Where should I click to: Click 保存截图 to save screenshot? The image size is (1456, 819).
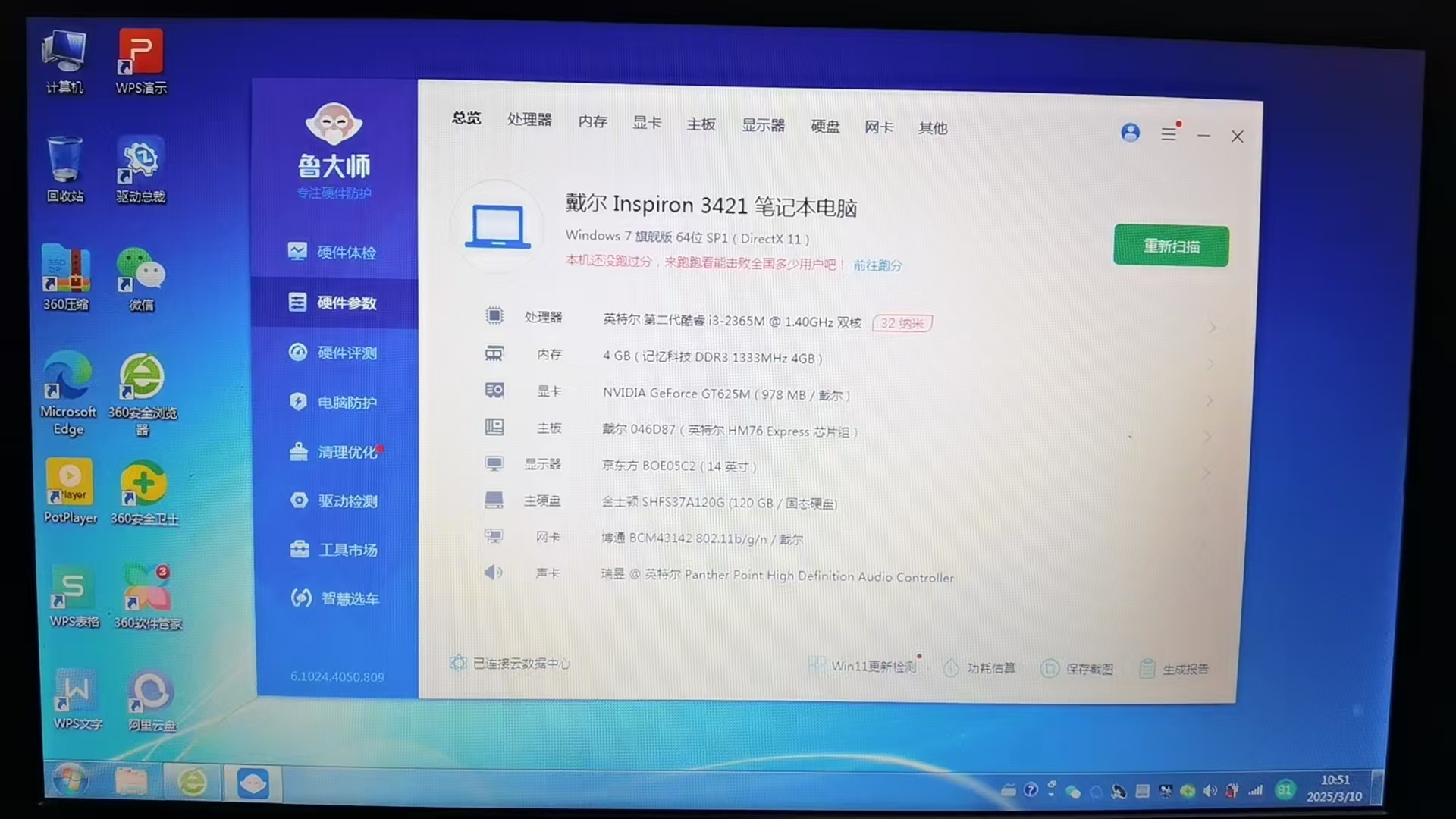point(1077,669)
